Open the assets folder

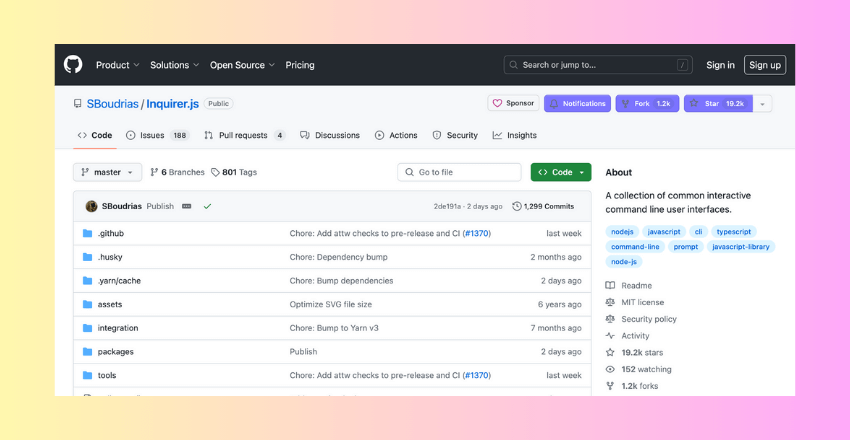pyautogui.click(x=110, y=305)
